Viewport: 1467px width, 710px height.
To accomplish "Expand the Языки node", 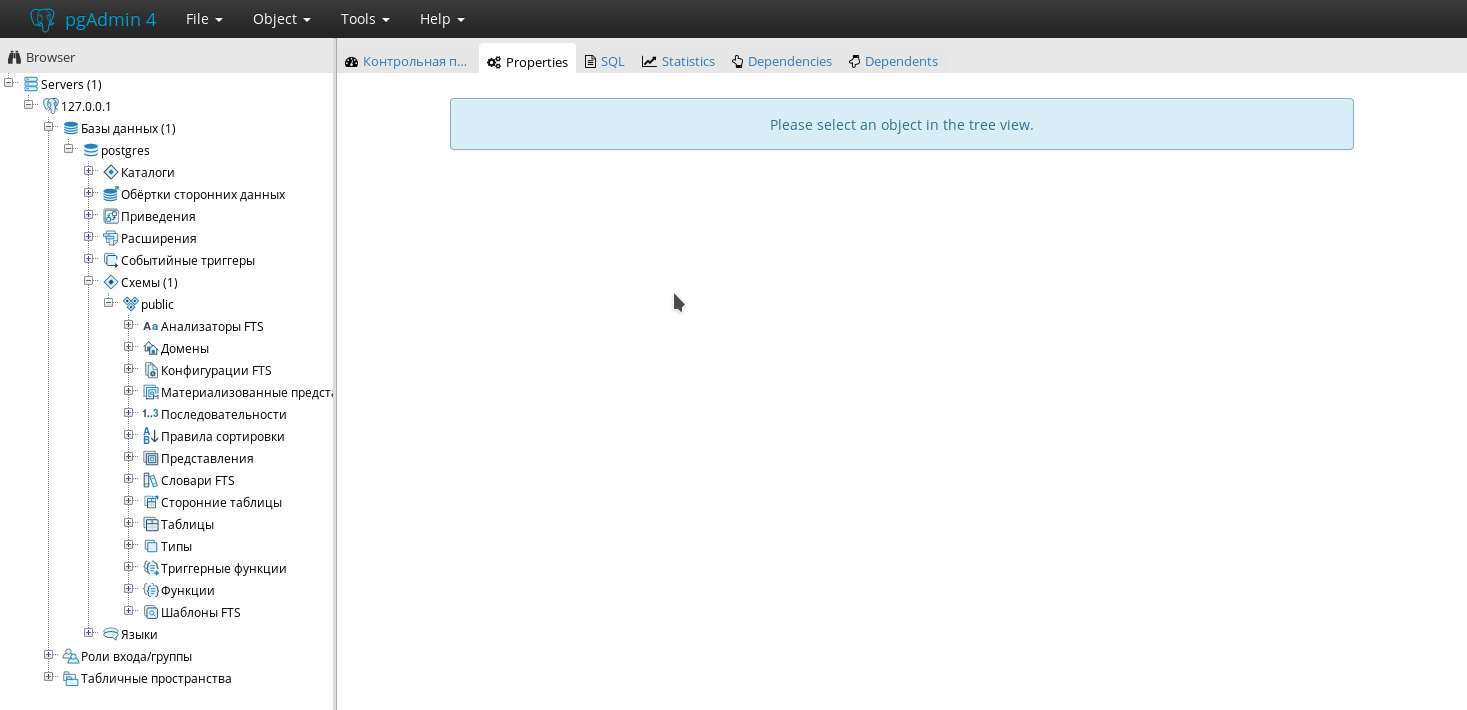I will pos(89,633).
